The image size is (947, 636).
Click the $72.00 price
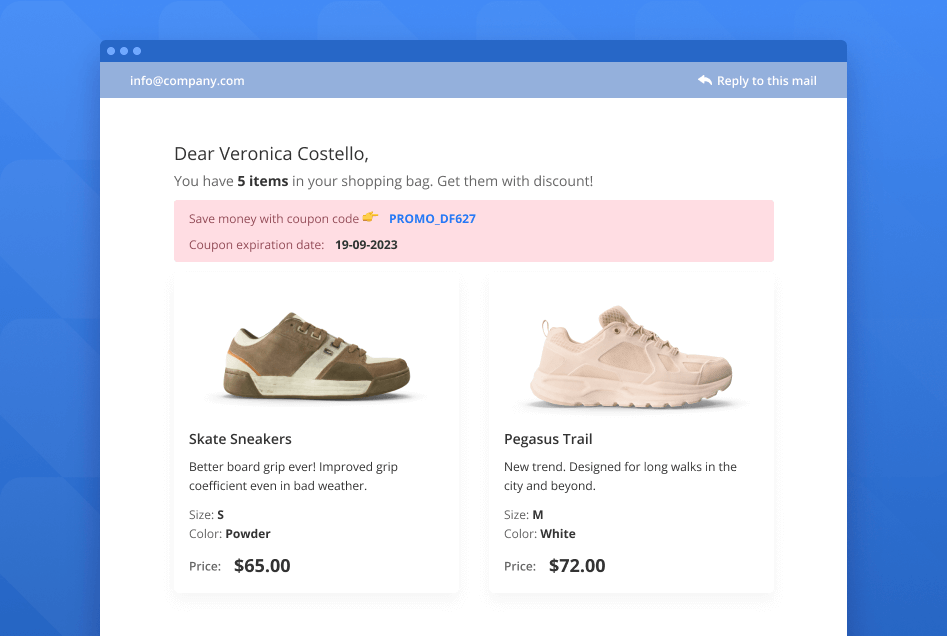point(577,566)
